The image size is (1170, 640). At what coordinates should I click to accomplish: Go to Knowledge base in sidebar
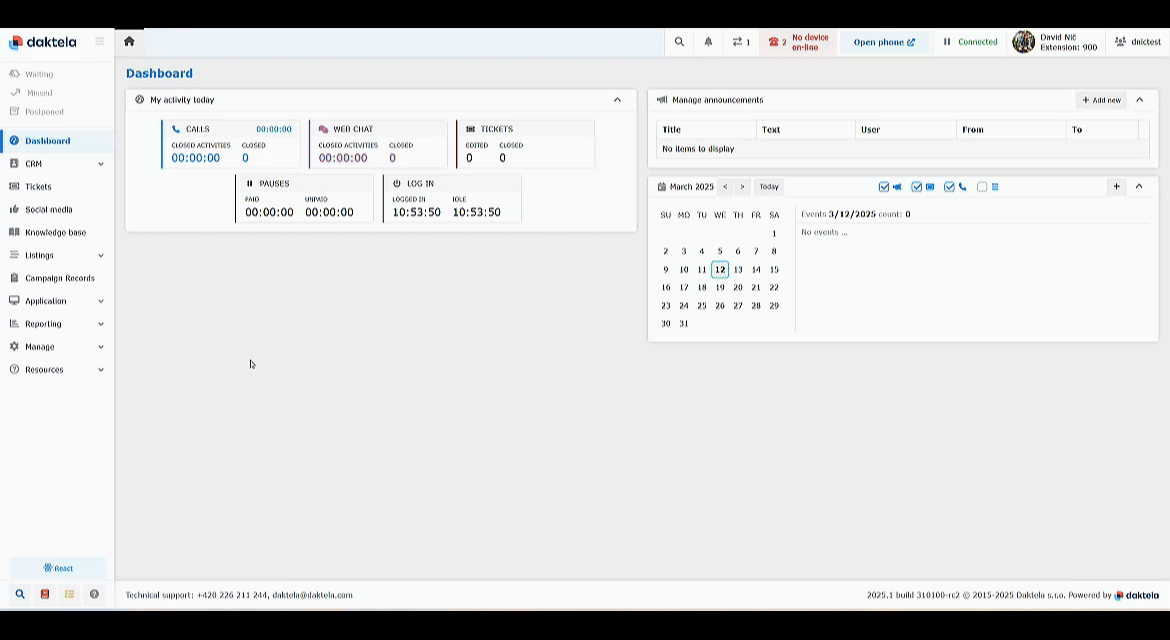[55, 233]
